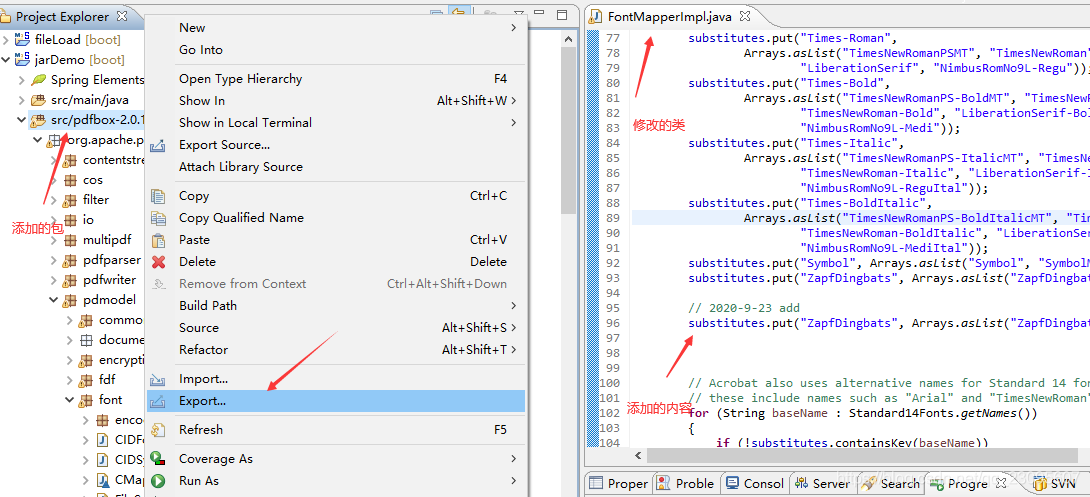This screenshot has height=497, width=1090.
Task: Click the editor horizontal scrollbar left arrow
Action: [638, 456]
